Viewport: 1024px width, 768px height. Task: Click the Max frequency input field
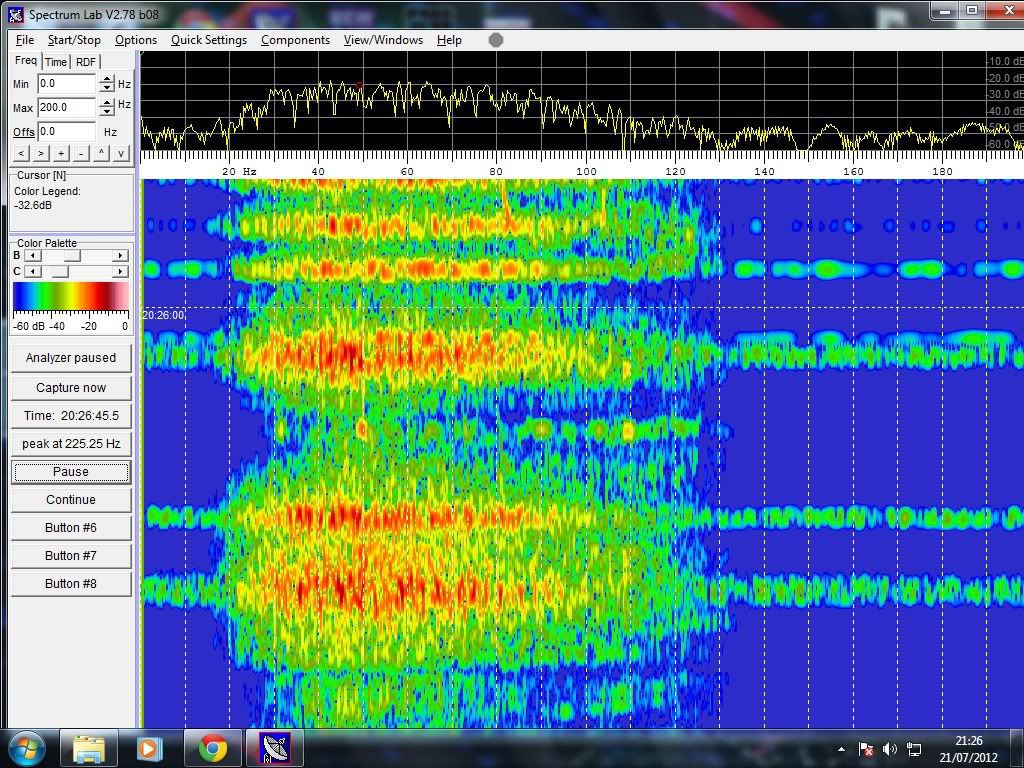(x=66, y=108)
